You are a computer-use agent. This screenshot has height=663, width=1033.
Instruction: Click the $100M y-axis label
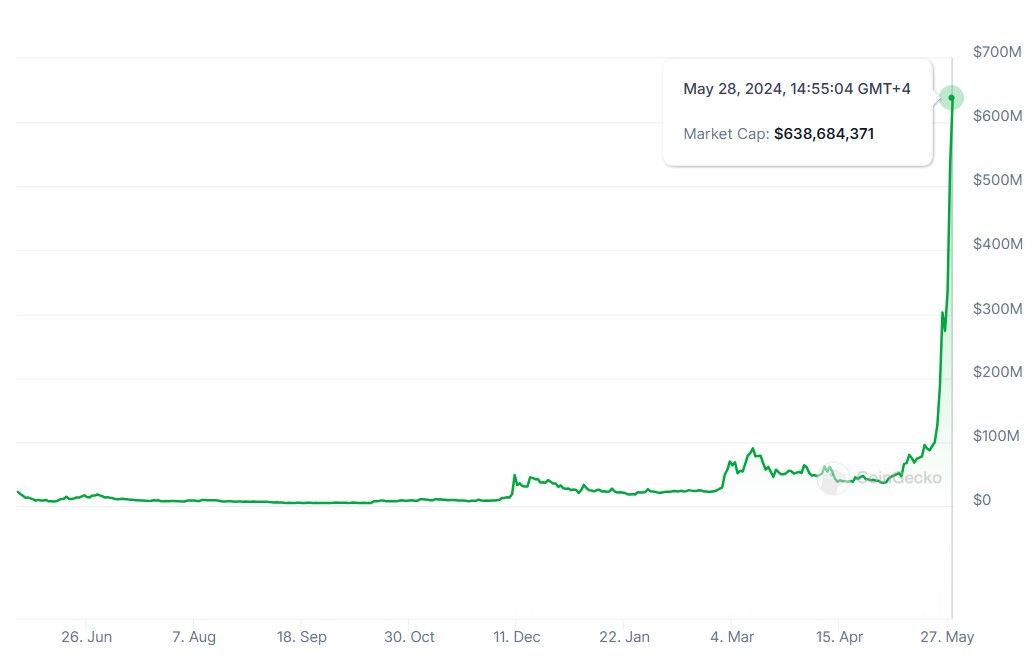click(x=998, y=436)
